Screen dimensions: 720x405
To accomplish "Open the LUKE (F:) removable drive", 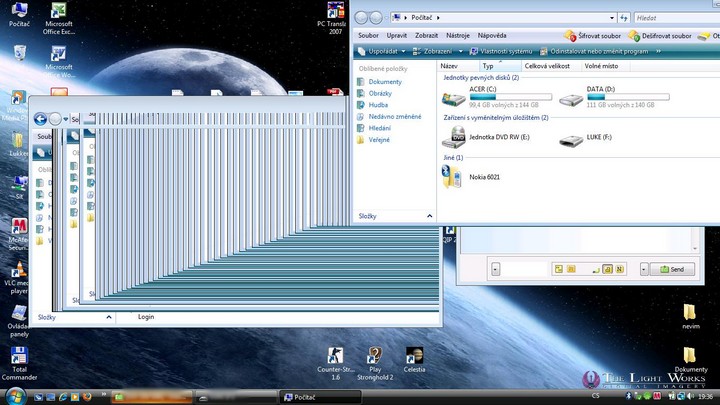I will click(571, 137).
